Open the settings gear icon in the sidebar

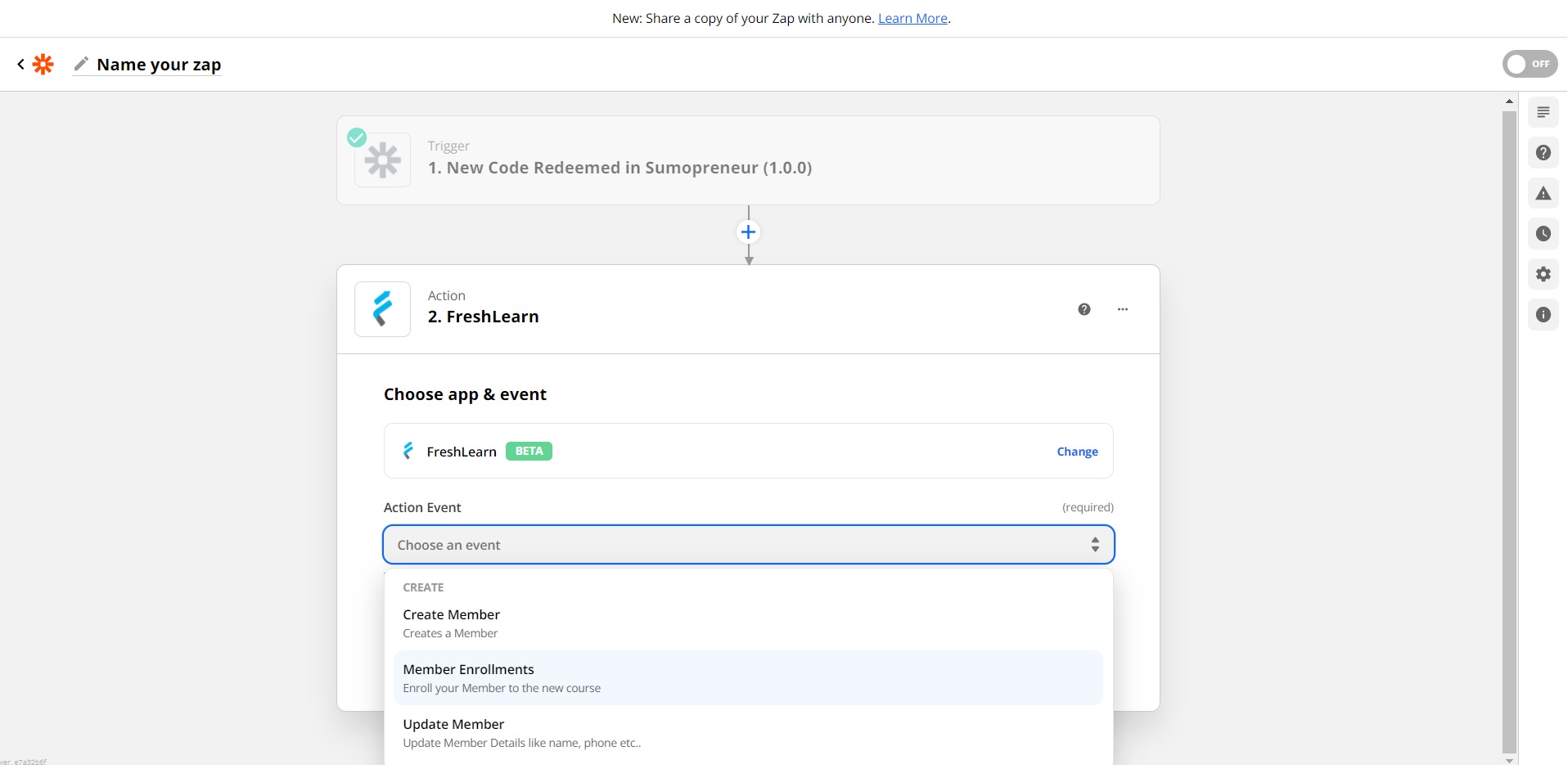(1543, 274)
